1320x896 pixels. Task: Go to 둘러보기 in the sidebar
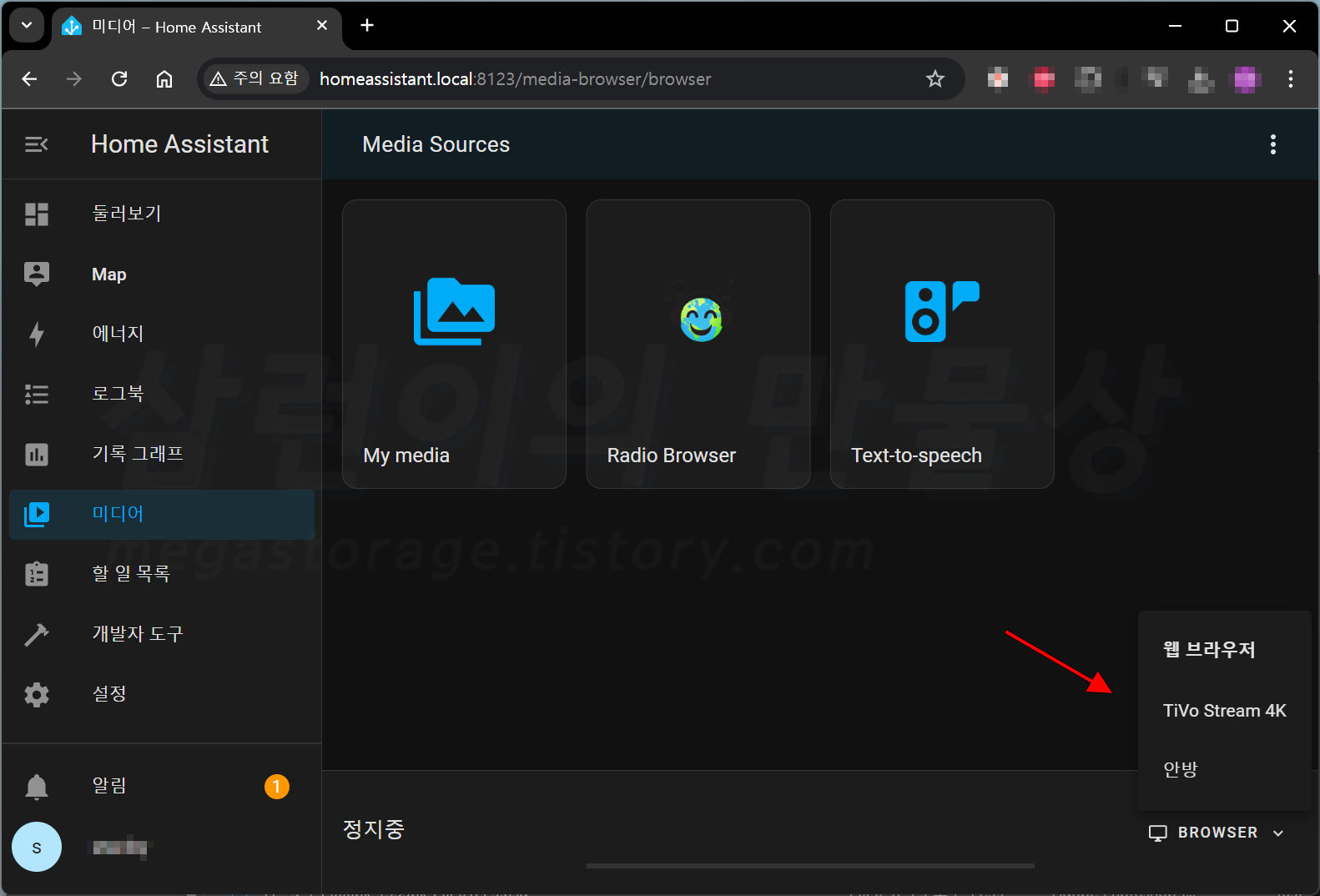pyautogui.click(x=162, y=214)
